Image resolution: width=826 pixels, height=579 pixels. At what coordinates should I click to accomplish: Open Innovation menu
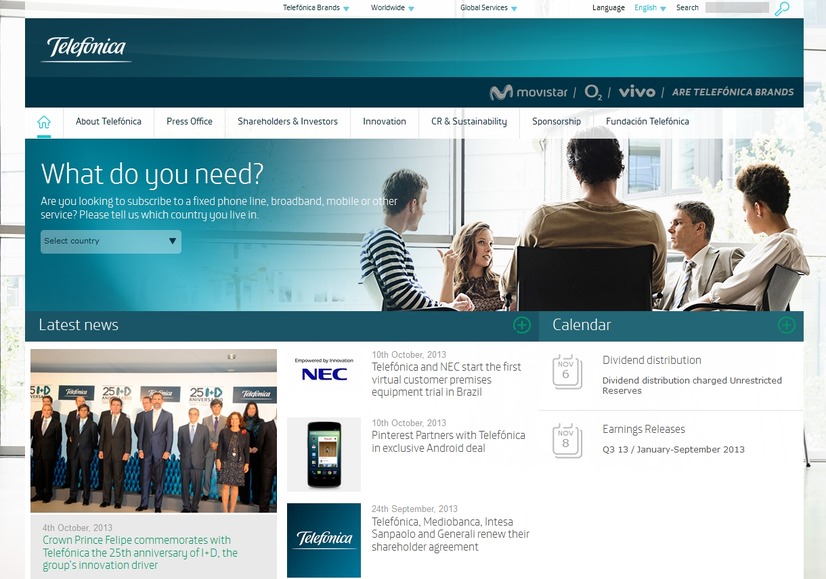tap(385, 122)
